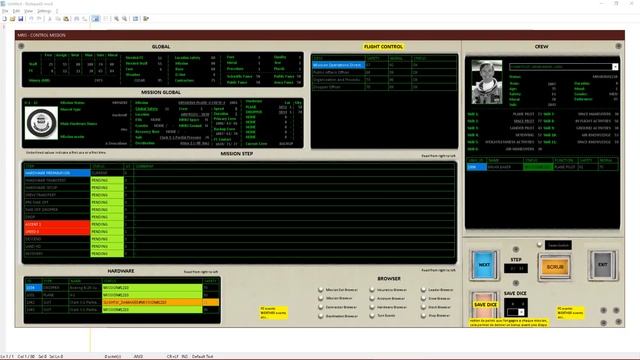Toggle the switch light above the SCRUB button

click(x=540, y=244)
